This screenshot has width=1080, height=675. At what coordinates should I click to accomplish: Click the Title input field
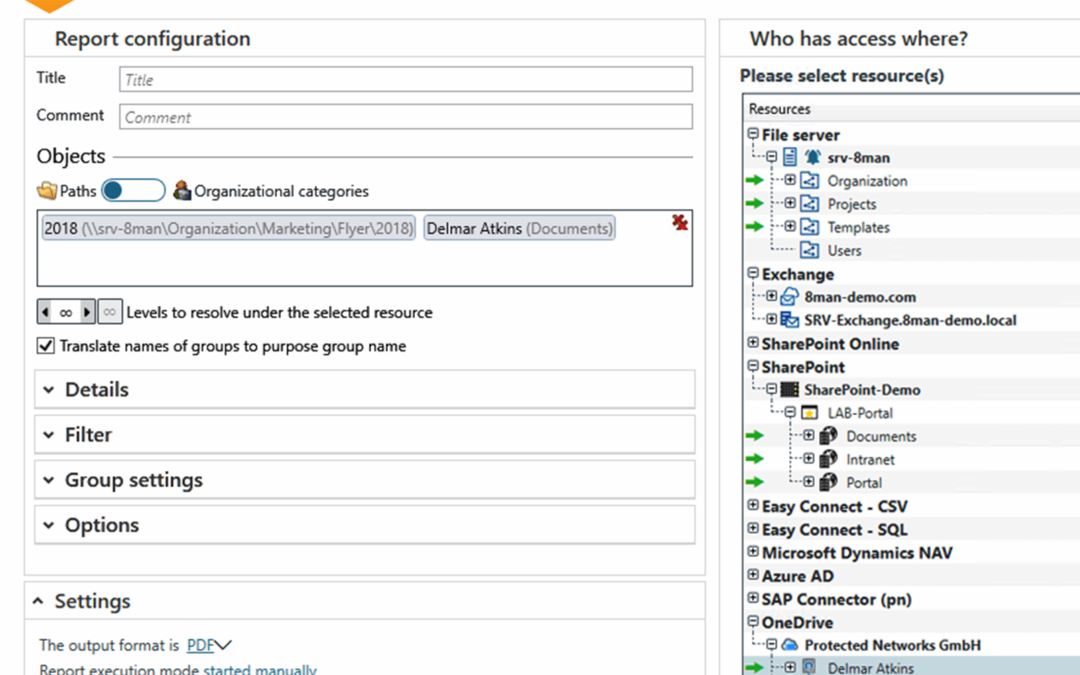tap(406, 79)
